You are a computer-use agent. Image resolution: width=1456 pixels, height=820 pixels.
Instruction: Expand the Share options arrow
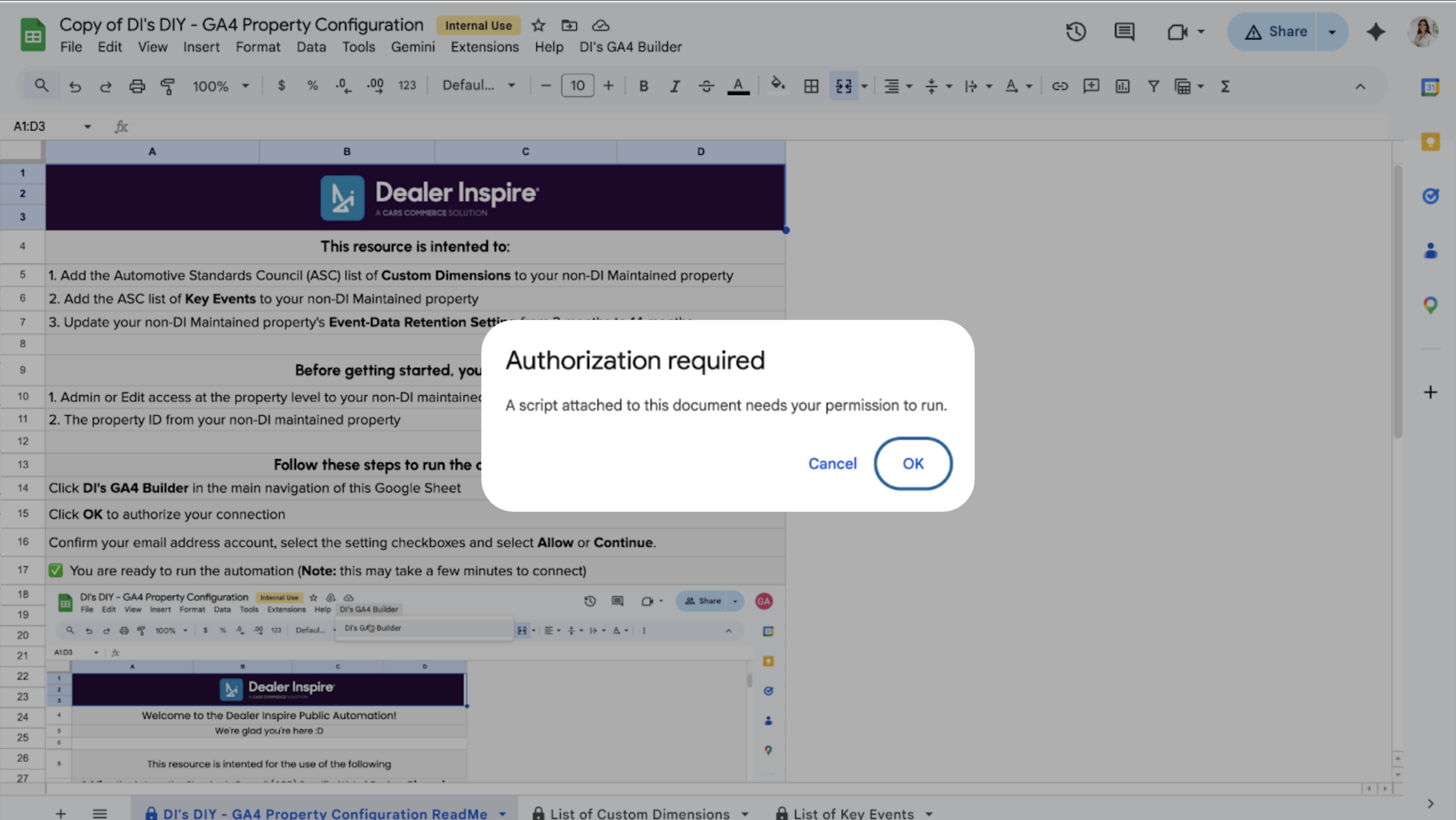pos(1332,31)
